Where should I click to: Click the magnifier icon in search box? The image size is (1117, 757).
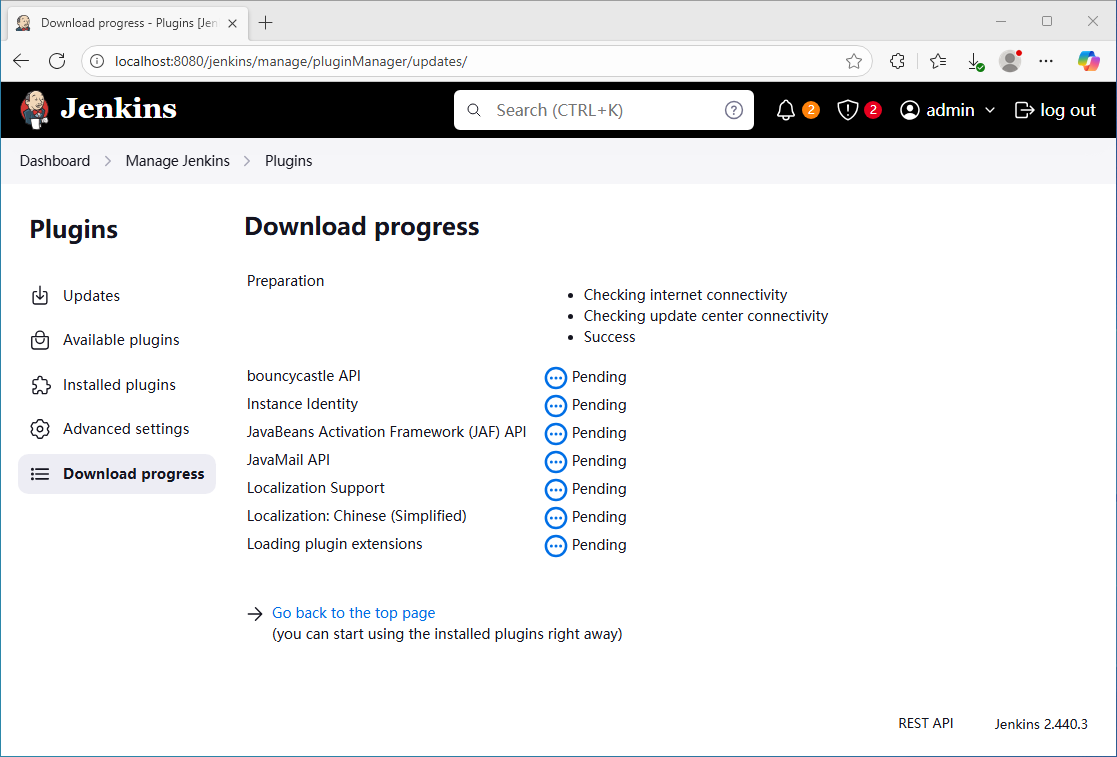click(474, 110)
